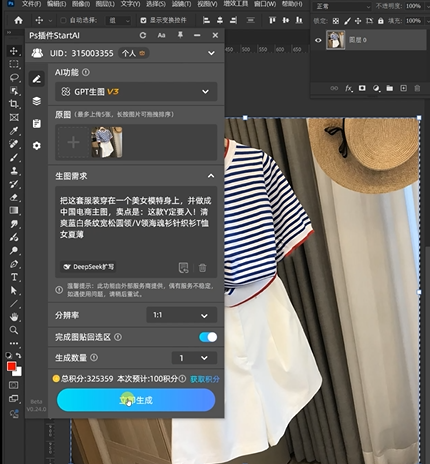Click the 立即生成 button
The width and height of the screenshot is (430, 464).
pyautogui.click(x=136, y=400)
